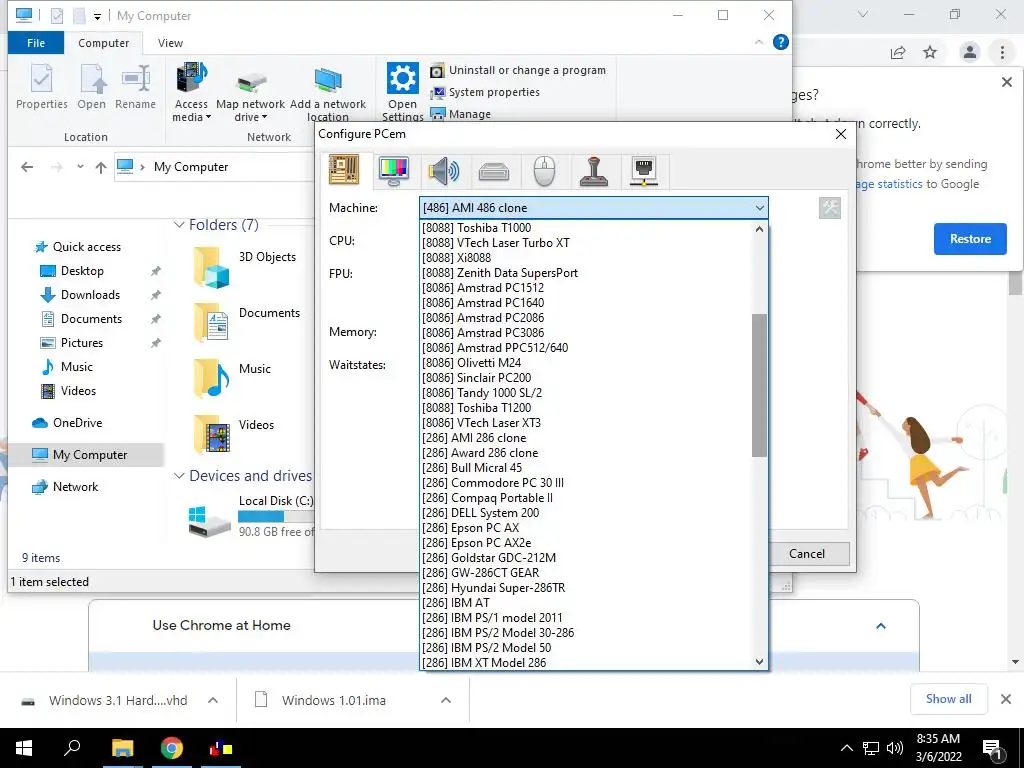This screenshot has height=768, width=1024.
Task: Open the Machine tab motherboard icon in PCem
Action: click(x=344, y=170)
